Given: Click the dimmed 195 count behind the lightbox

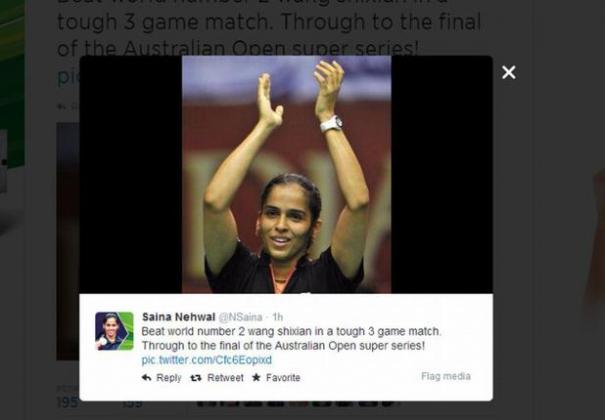Looking at the screenshot, I should tap(68, 403).
